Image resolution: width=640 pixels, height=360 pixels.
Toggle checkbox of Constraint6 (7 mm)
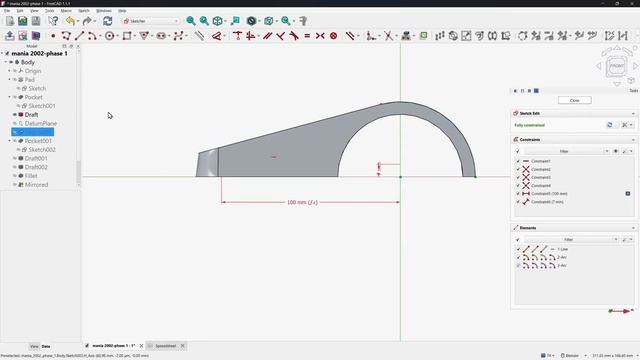(518, 202)
